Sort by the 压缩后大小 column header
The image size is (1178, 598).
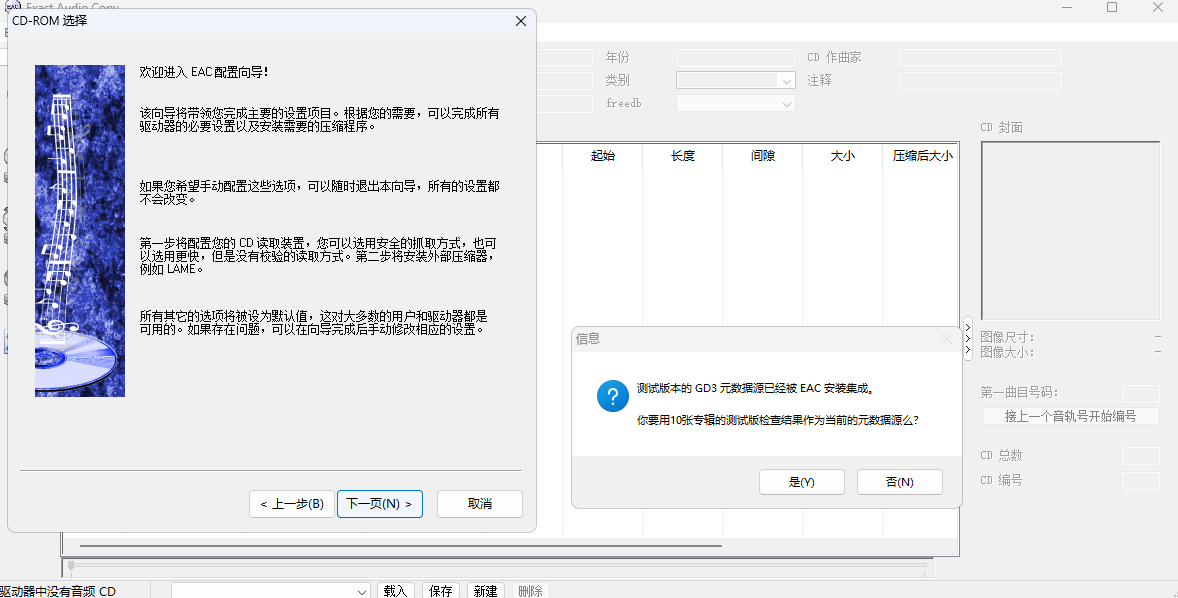[x=922, y=156]
